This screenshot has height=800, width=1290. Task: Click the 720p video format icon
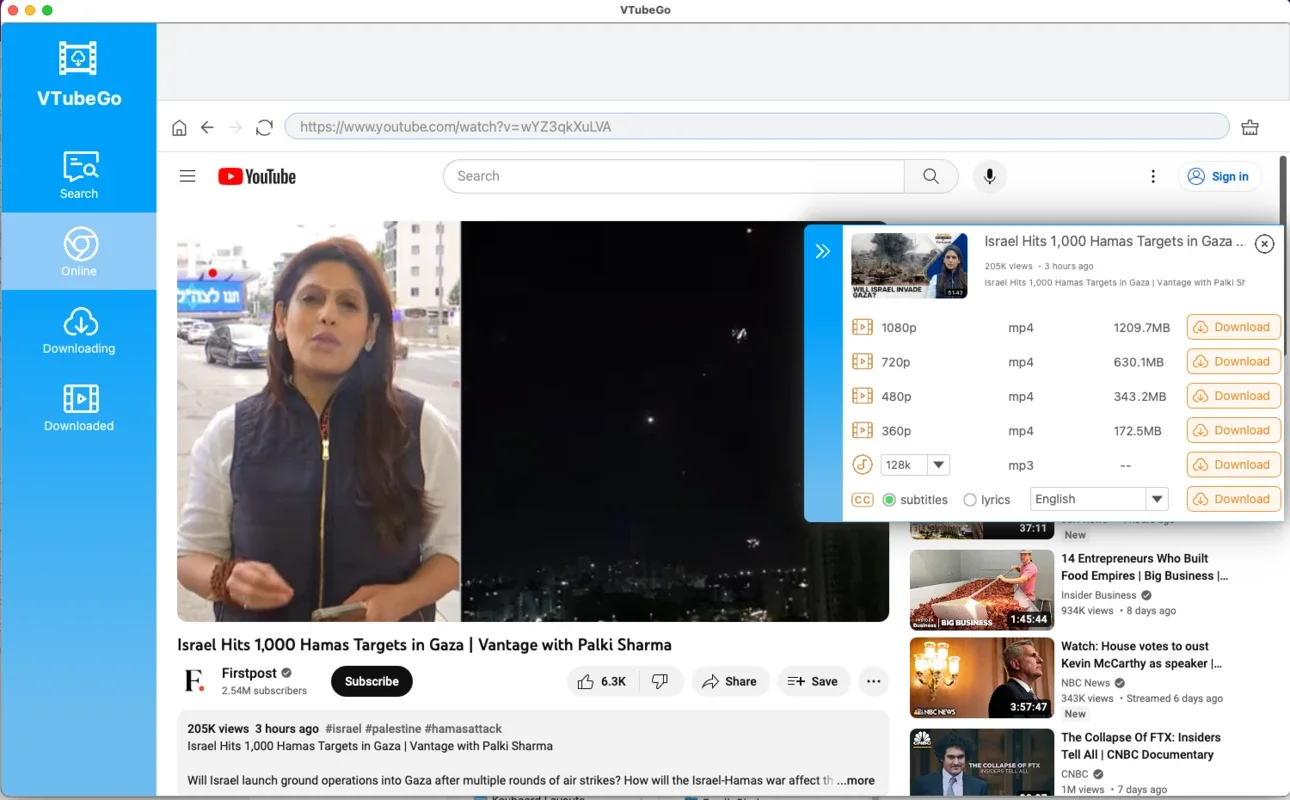[x=862, y=362]
